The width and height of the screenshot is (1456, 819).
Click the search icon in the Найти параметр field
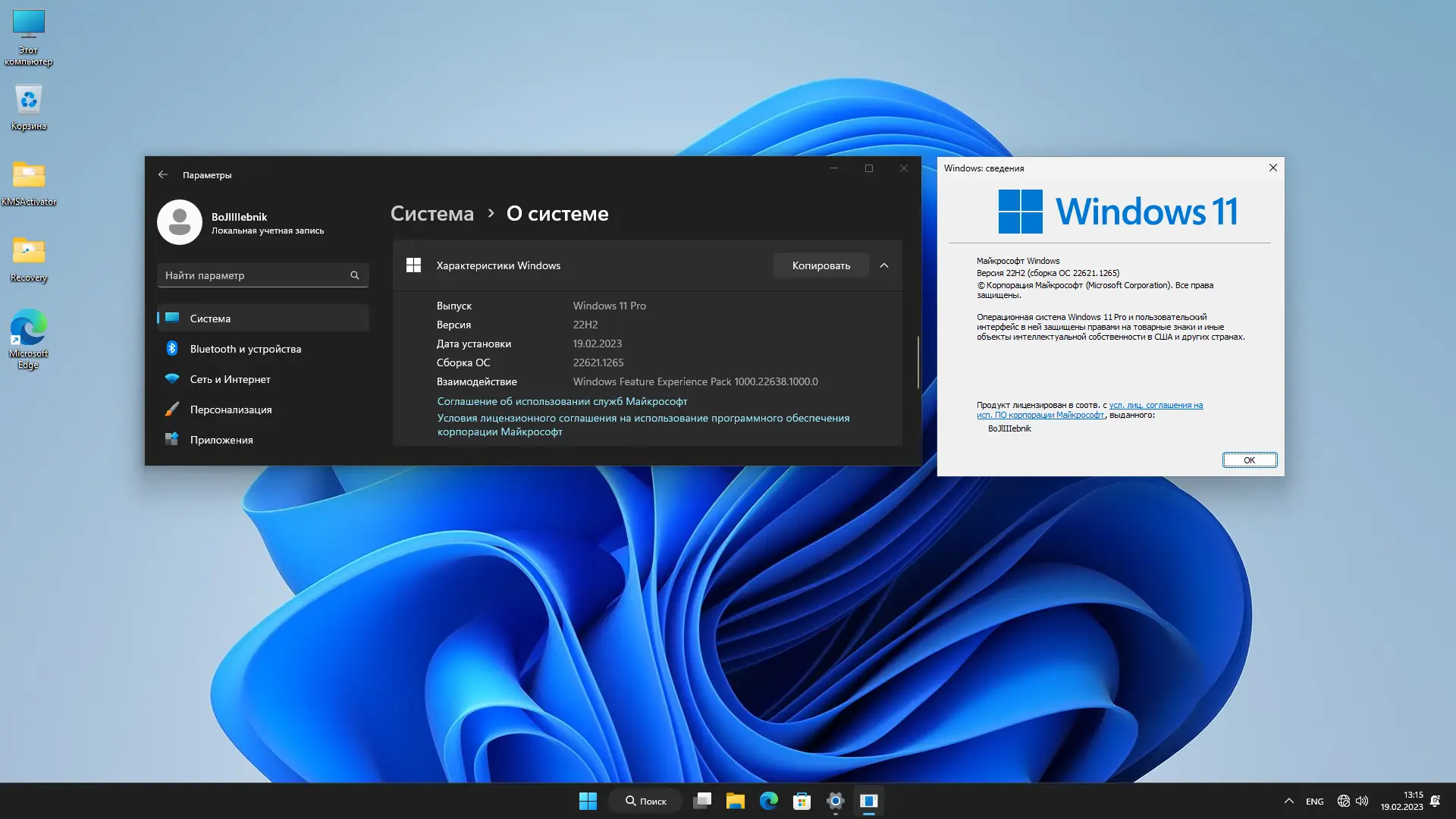click(354, 275)
